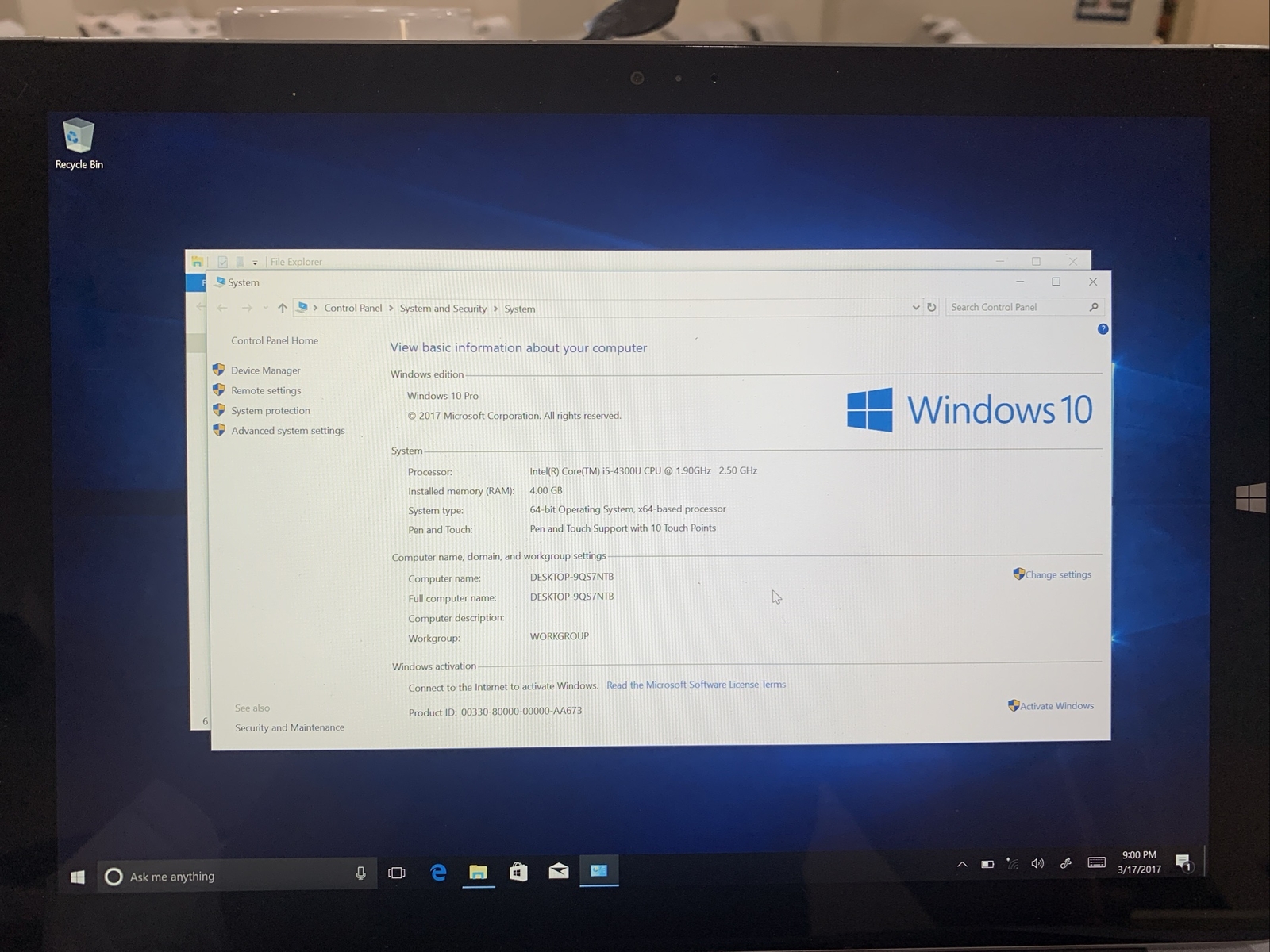Select System and Security in the breadcrumb

click(x=443, y=309)
